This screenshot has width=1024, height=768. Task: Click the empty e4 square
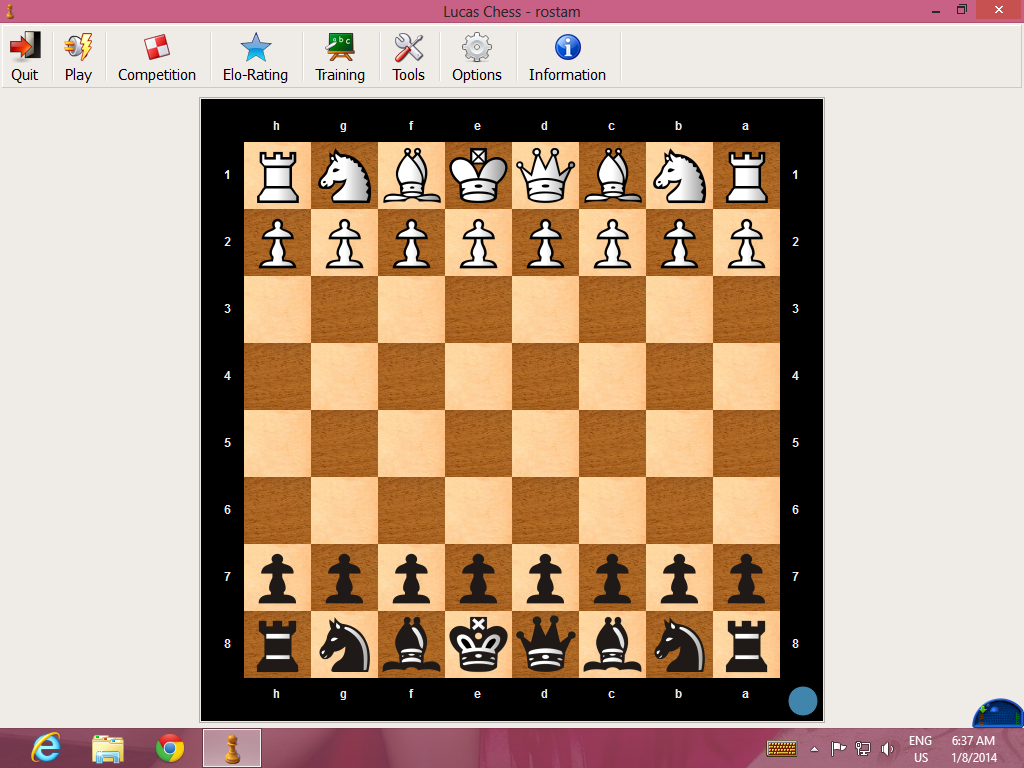point(478,376)
